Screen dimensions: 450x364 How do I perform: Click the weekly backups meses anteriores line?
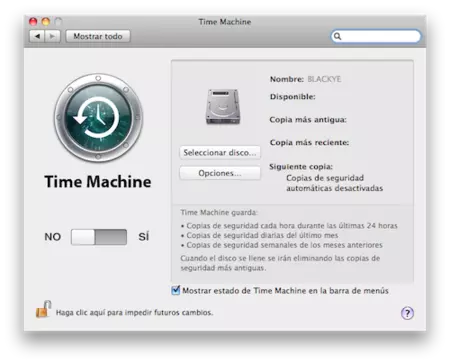coord(282,245)
